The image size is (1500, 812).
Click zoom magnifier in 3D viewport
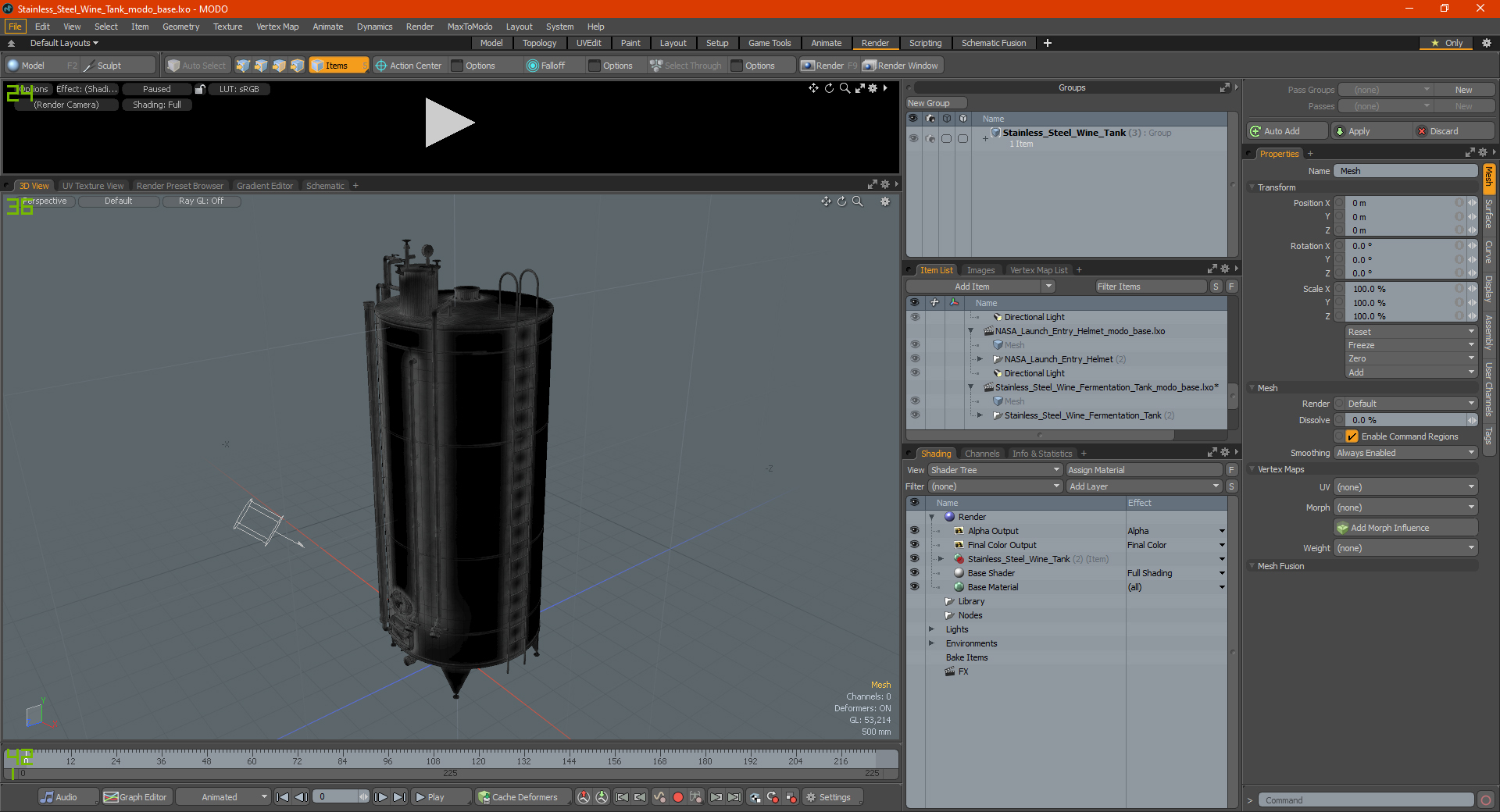857,201
